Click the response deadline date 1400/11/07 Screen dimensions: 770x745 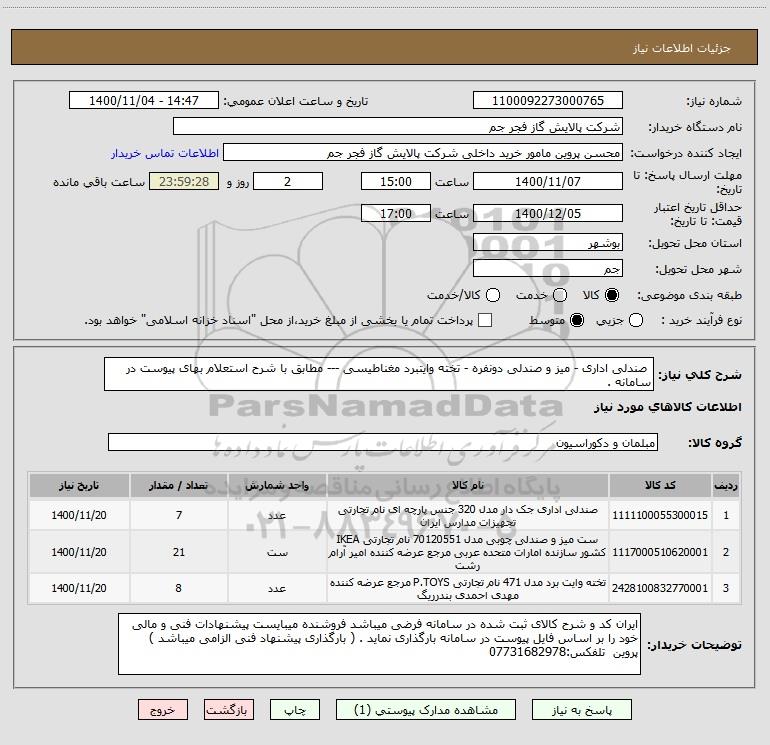pos(548,181)
